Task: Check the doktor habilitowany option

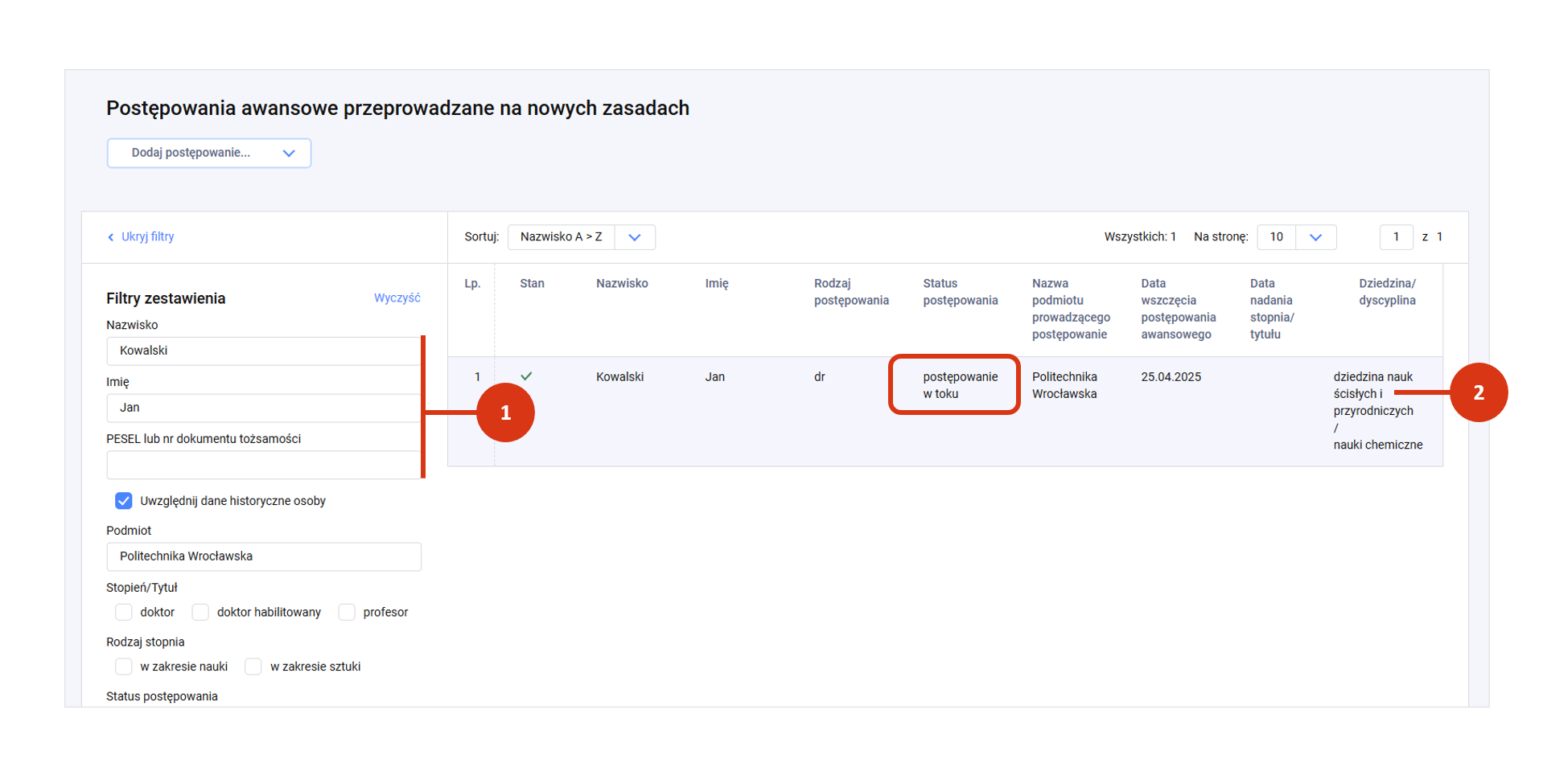Action: (200, 613)
